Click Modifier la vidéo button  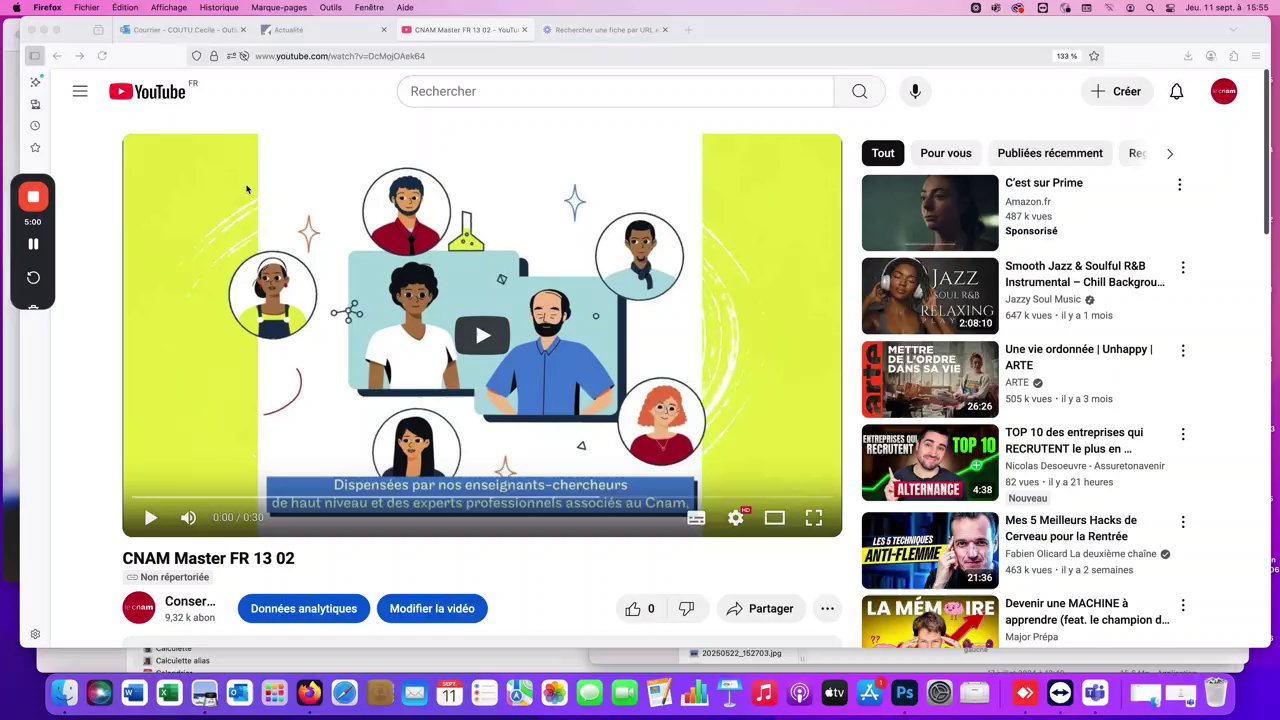(x=432, y=608)
